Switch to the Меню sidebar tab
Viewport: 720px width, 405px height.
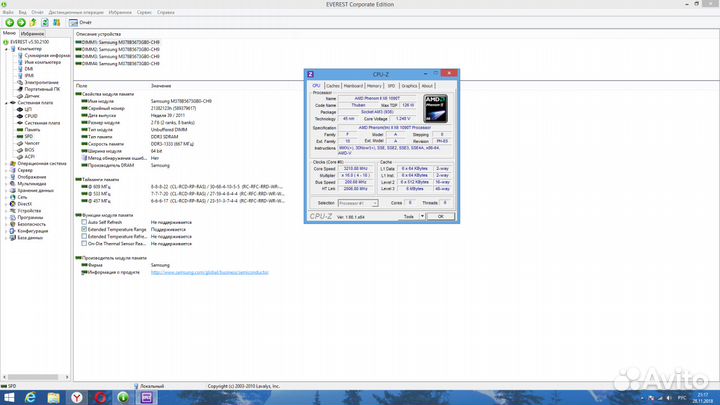9,33
